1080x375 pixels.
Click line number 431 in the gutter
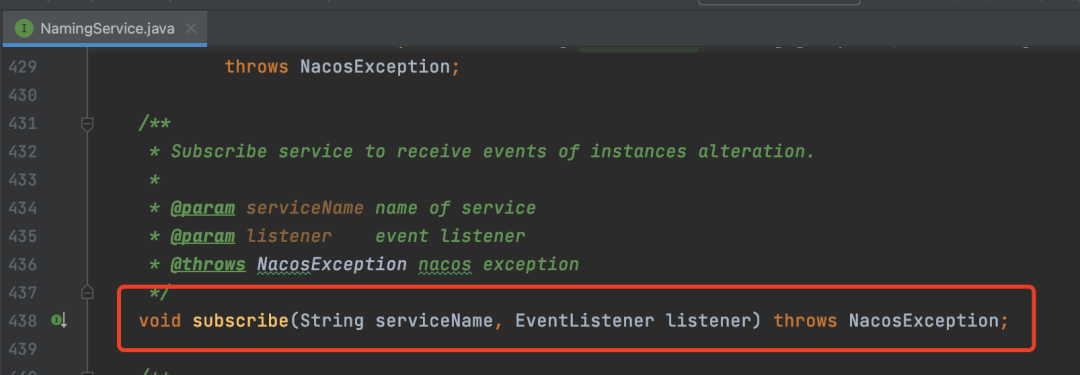pyautogui.click(x=23, y=124)
